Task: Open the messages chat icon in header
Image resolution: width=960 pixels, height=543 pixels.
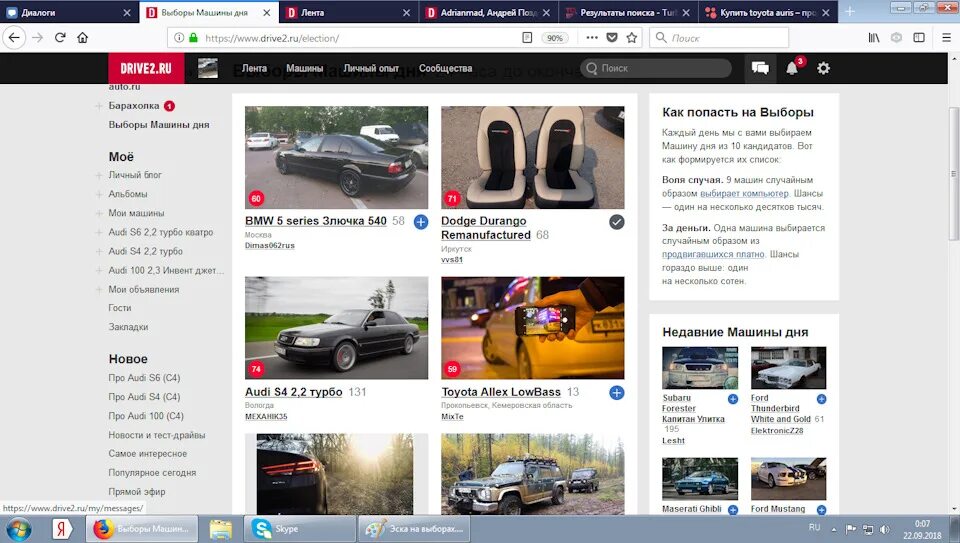Action: (x=760, y=68)
